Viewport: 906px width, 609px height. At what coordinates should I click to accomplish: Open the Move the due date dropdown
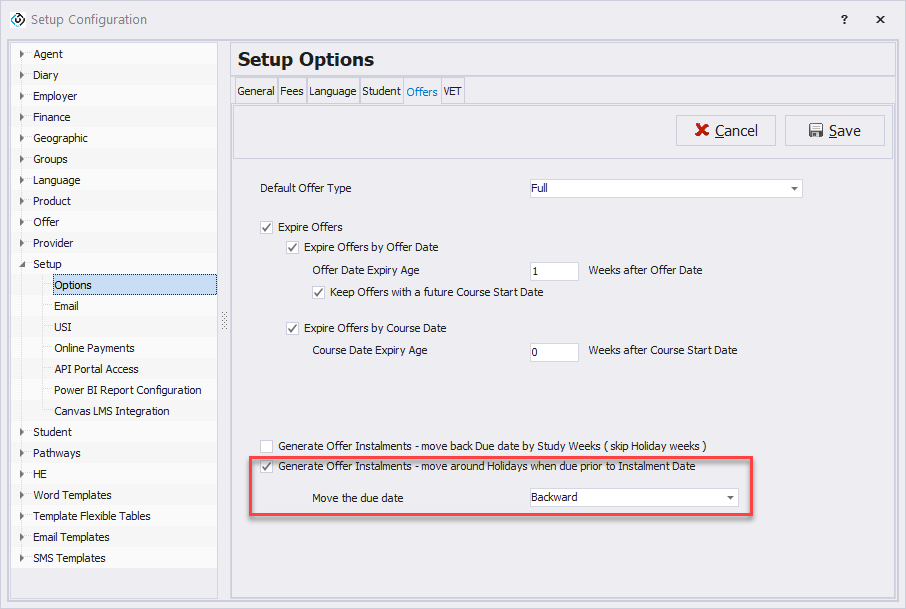click(x=730, y=497)
